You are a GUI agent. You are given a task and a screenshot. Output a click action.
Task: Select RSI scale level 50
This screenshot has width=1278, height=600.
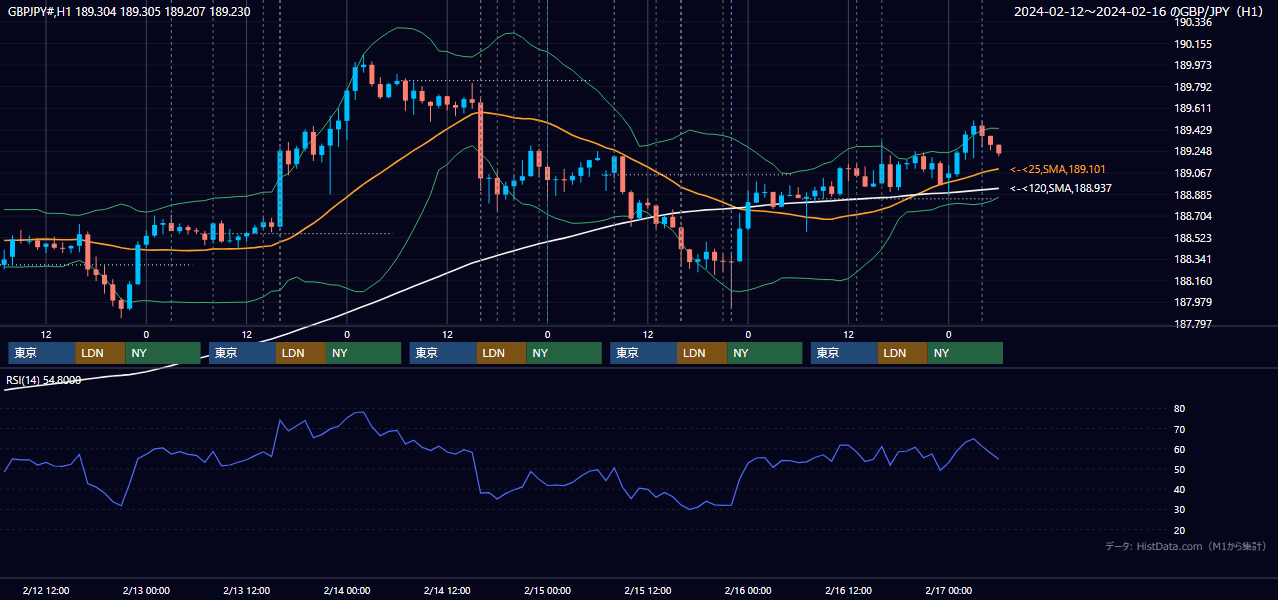click(x=1180, y=469)
